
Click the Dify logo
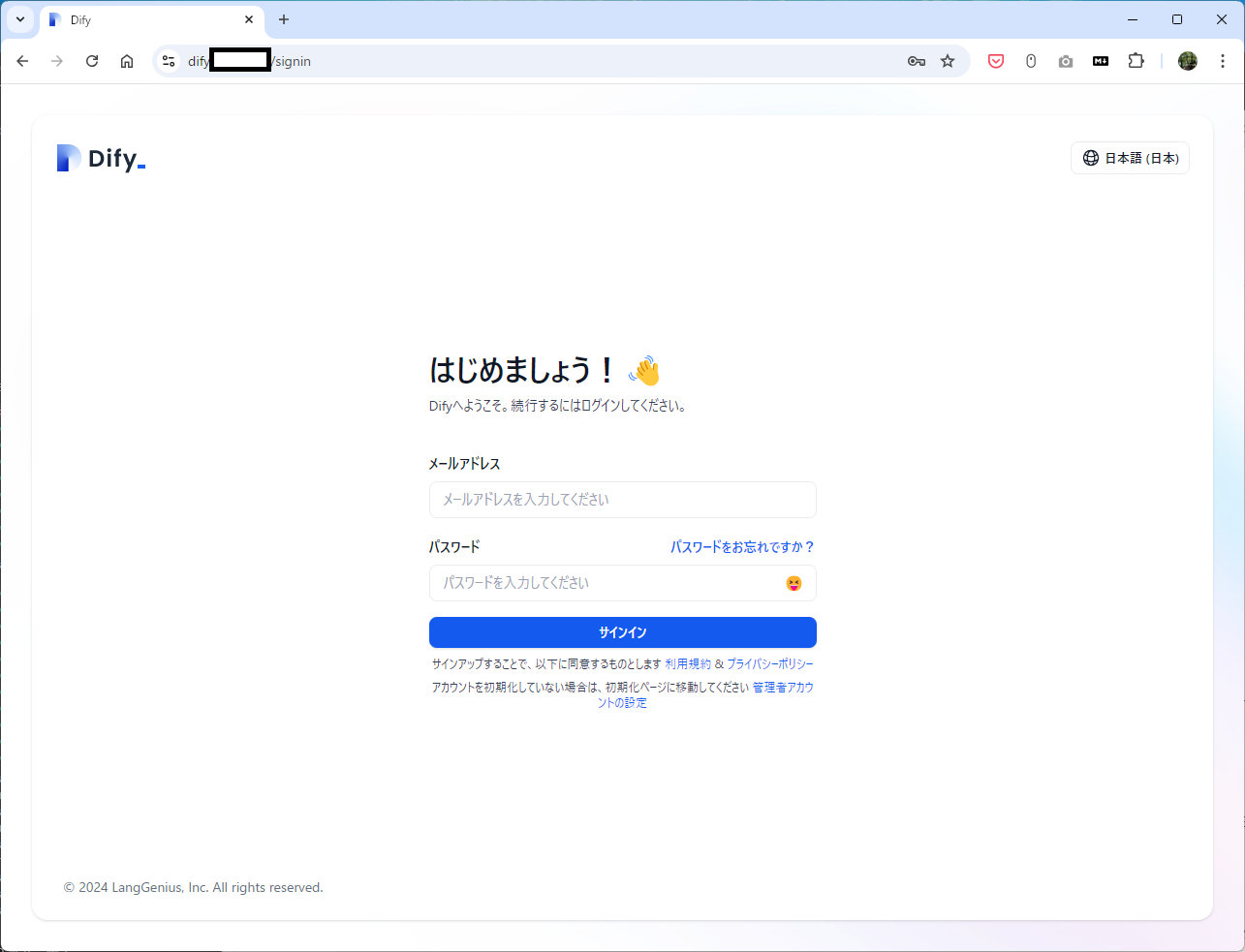click(x=101, y=158)
